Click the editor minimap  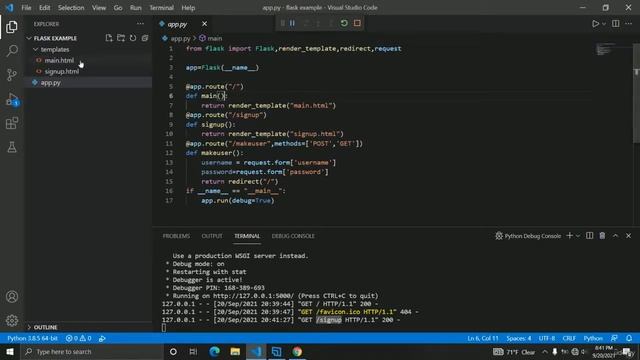coord(605,49)
